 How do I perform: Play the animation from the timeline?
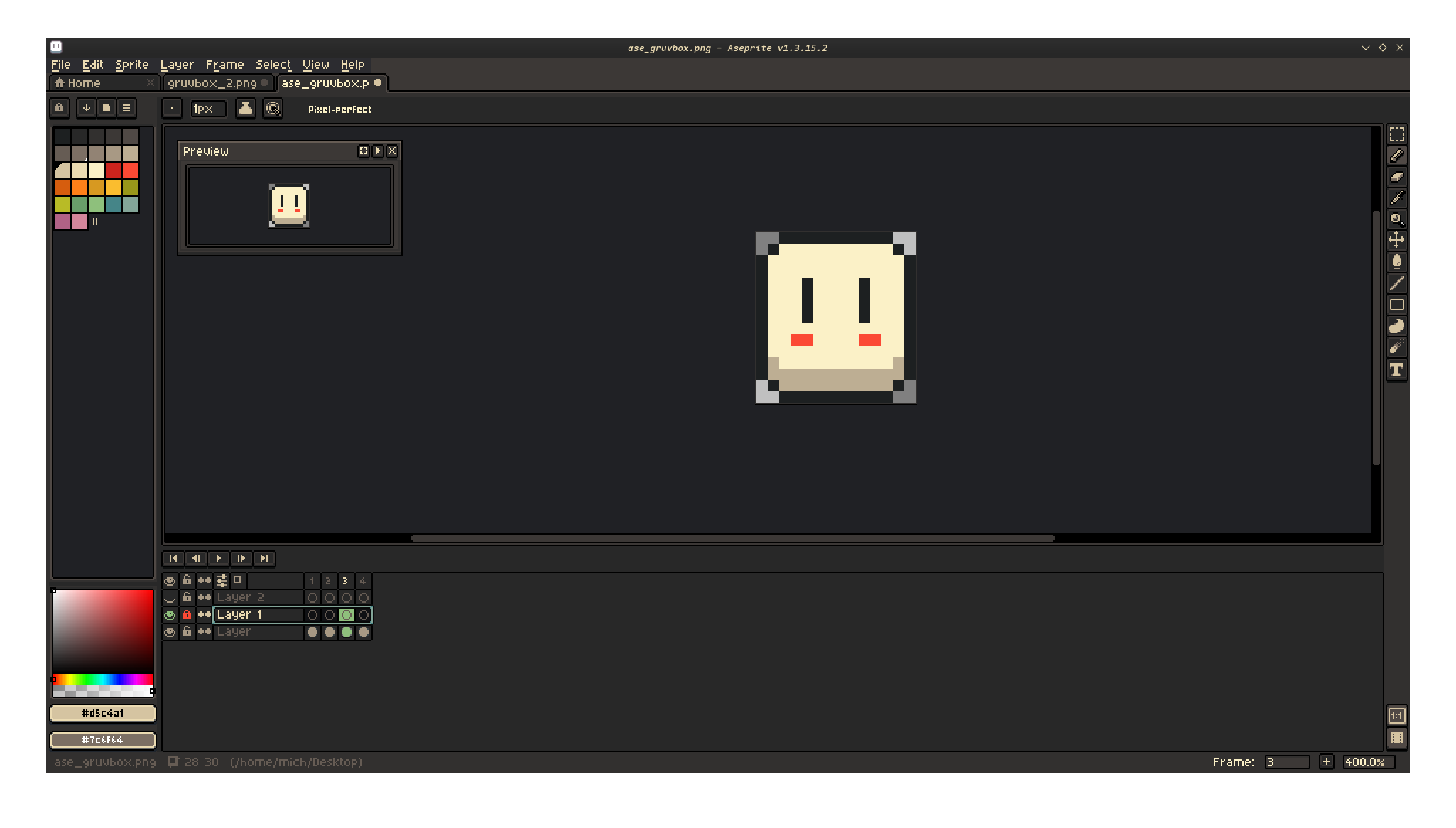pyautogui.click(x=219, y=558)
